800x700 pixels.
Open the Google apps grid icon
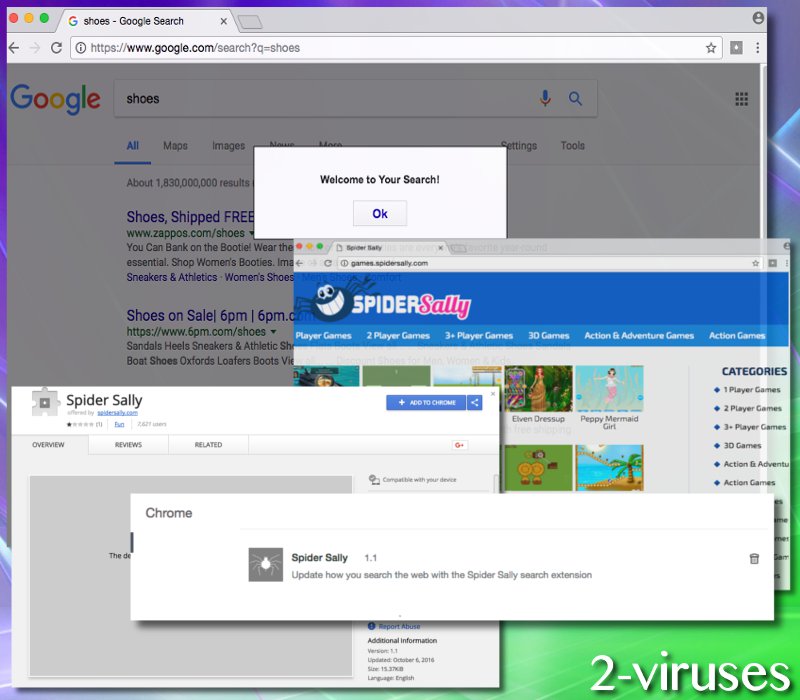pos(741,98)
